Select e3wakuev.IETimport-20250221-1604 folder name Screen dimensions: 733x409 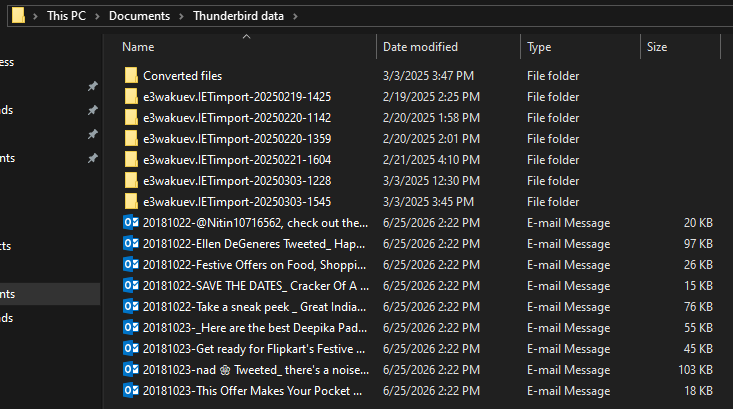pyautogui.click(x=237, y=160)
